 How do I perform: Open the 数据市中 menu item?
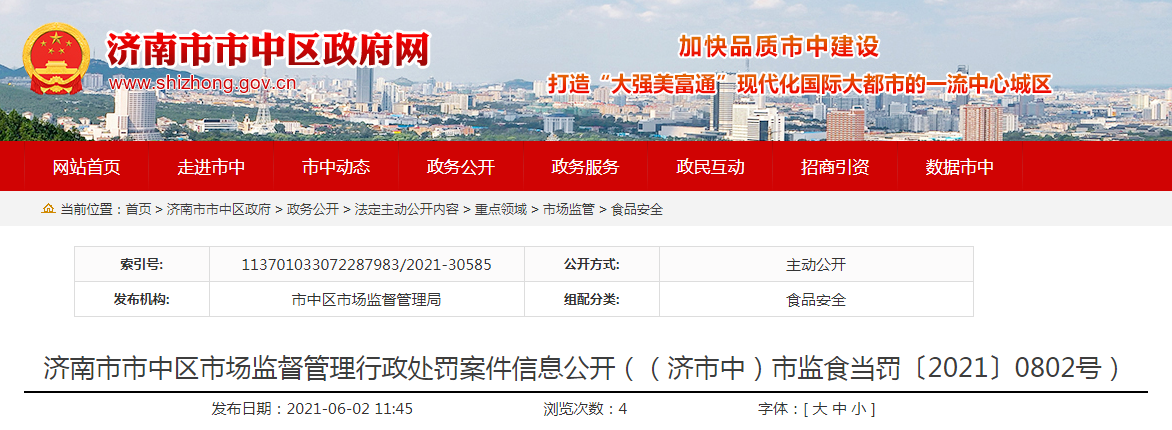coord(960,167)
